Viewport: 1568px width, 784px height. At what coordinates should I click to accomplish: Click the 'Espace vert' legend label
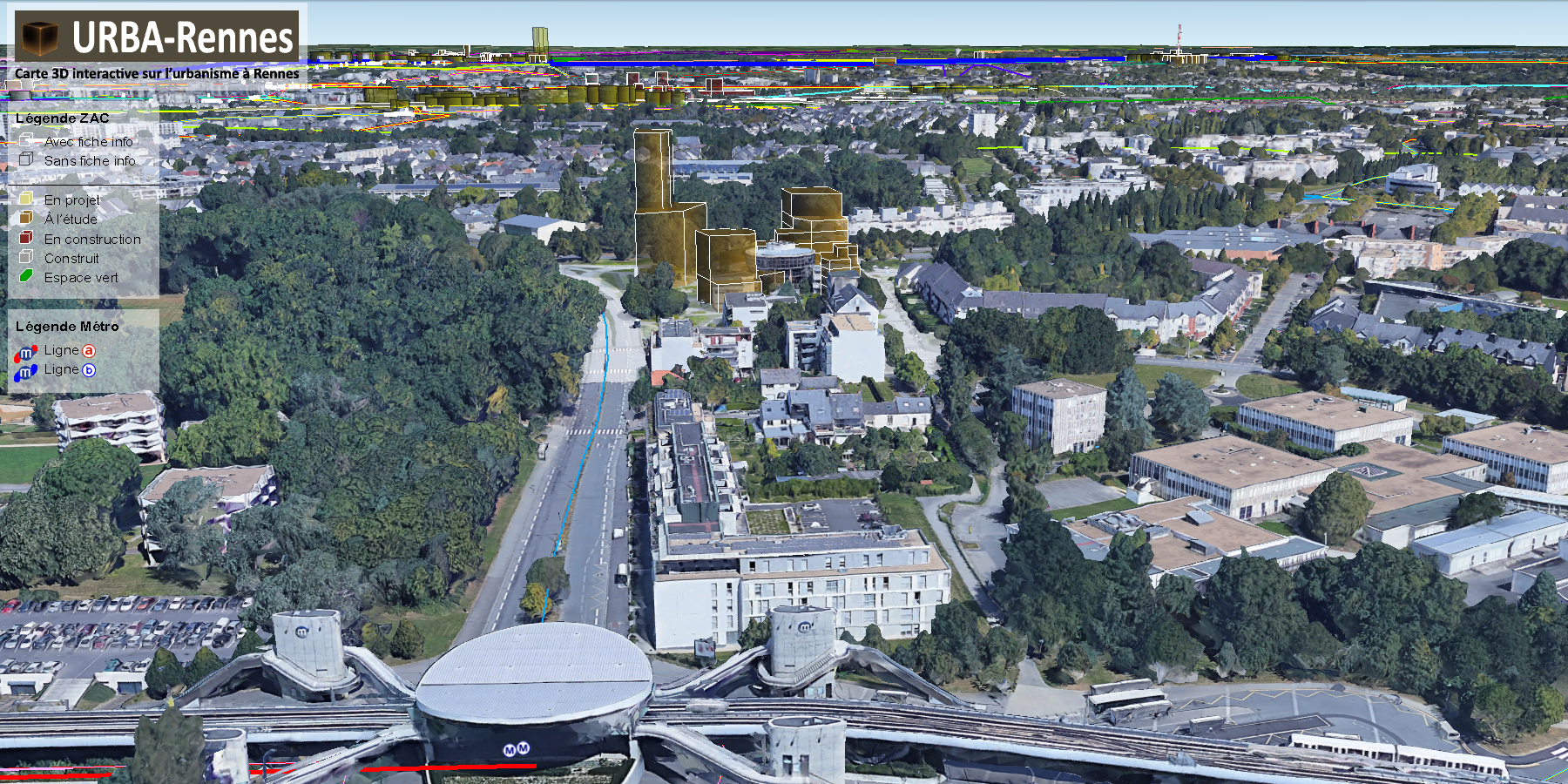(x=81, y=278)
